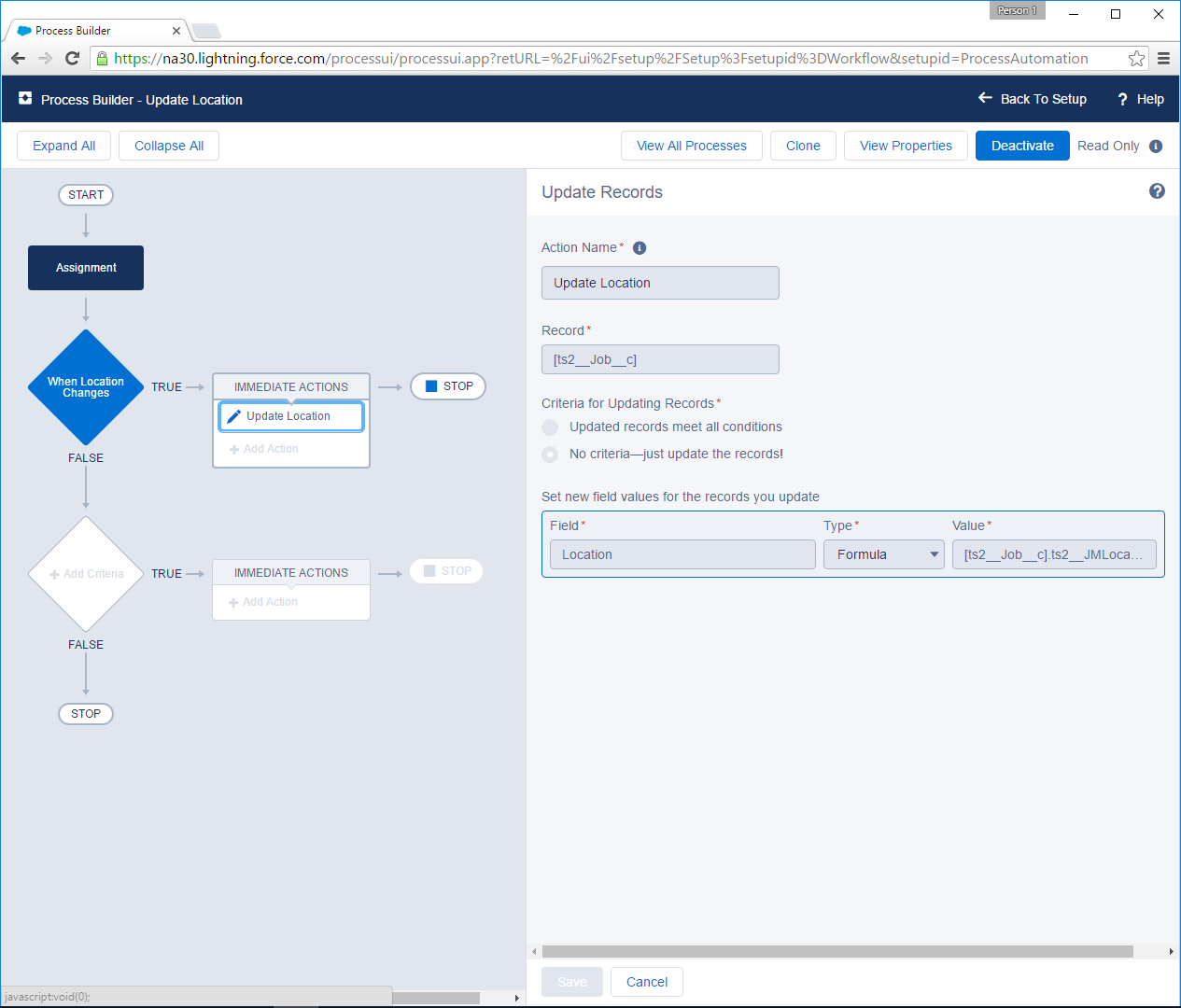Click the Cancel button
The image size is (1181, 1008).
click(x=647, y=982)
